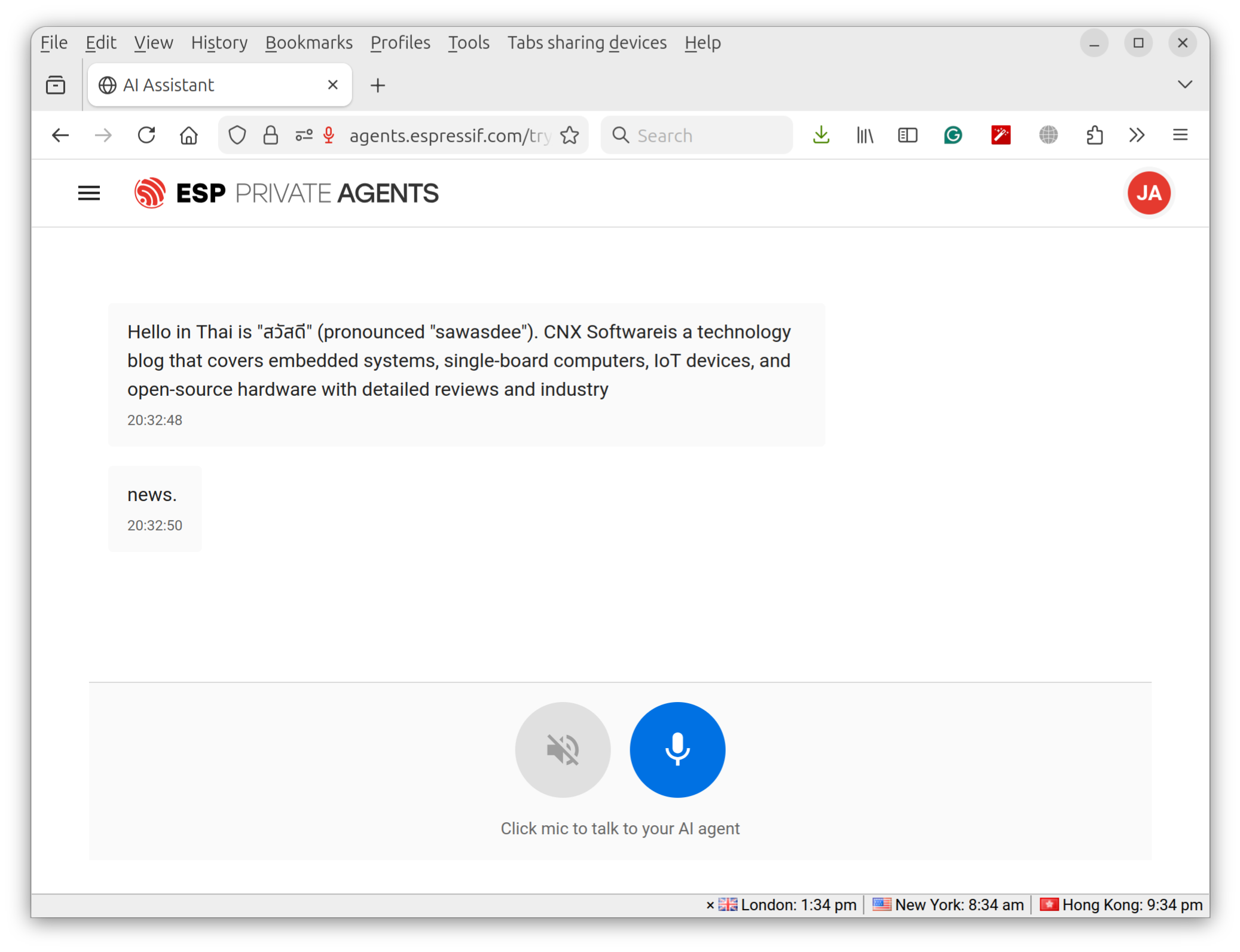Open the Library bookmarks icon

coord(865,135)
